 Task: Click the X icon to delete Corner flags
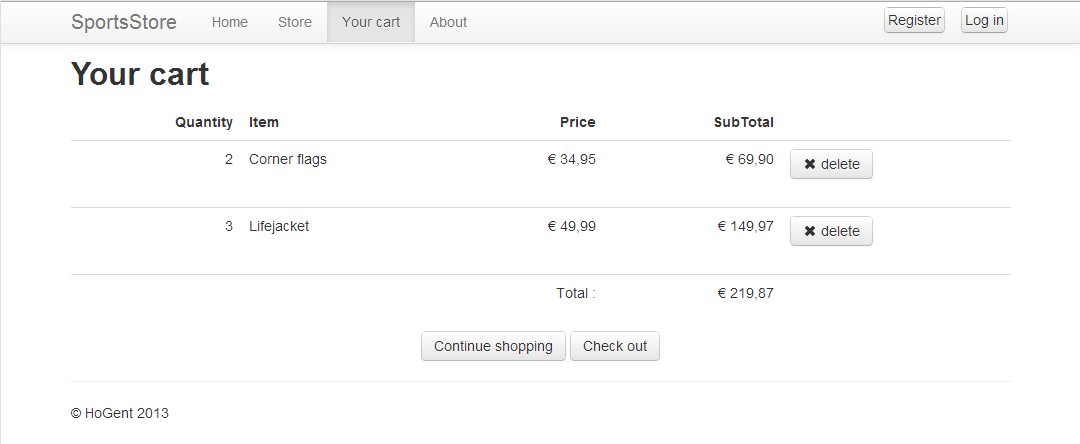tap(810, 164)
